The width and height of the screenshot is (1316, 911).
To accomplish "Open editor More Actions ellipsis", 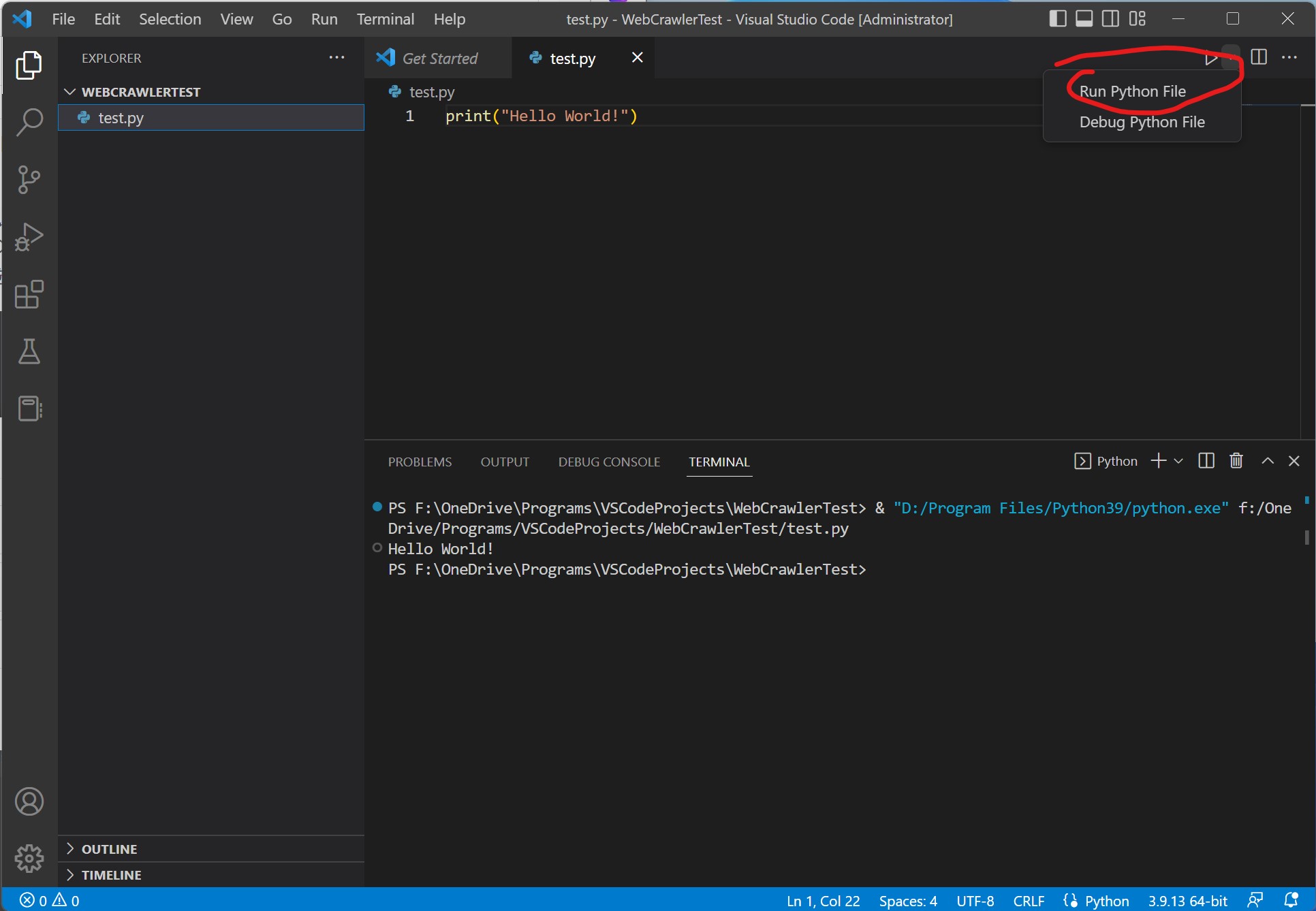I will click(x=1289, y=57).
